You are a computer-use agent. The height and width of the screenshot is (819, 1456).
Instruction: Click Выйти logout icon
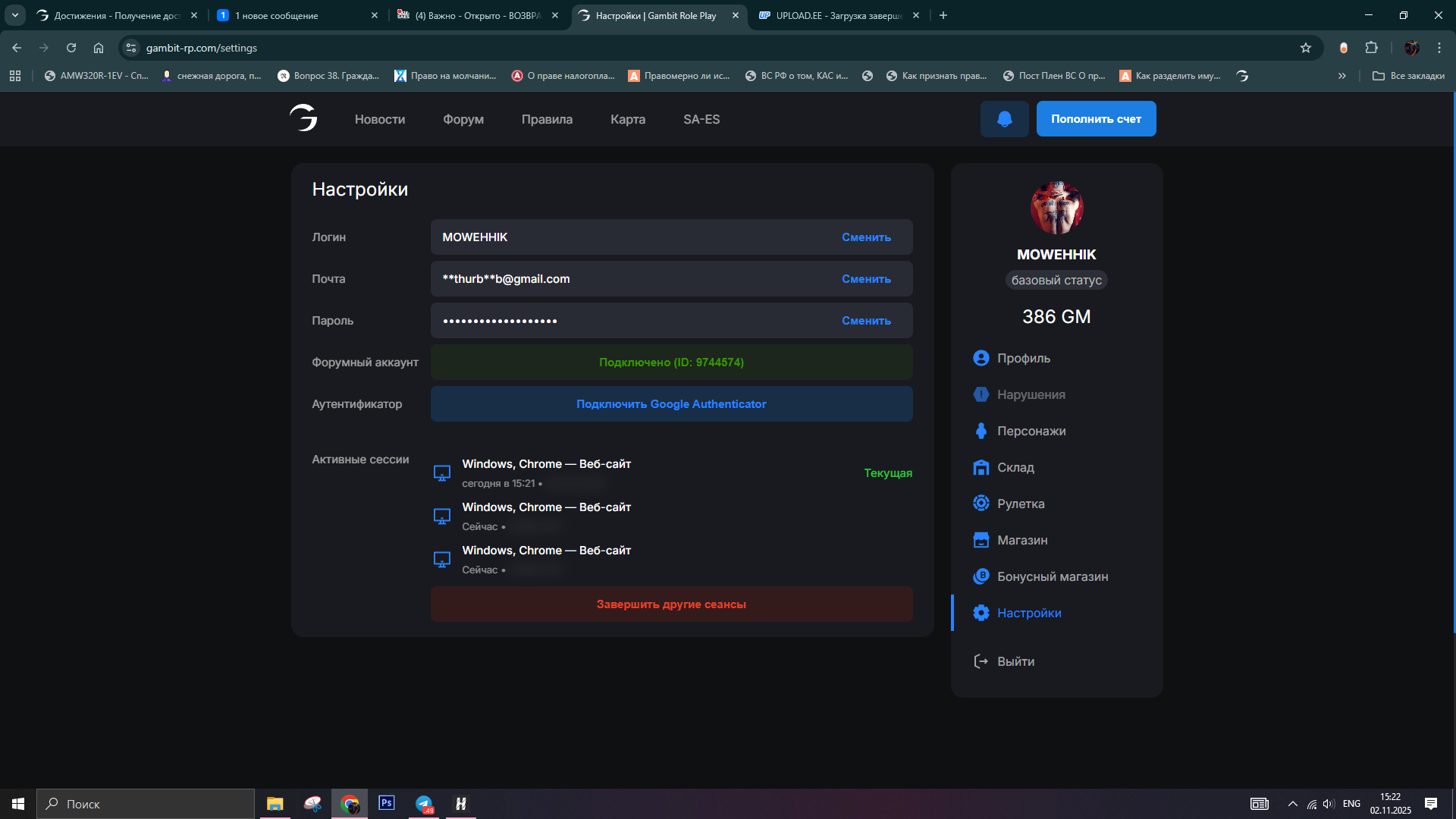(x=981, y=661)
